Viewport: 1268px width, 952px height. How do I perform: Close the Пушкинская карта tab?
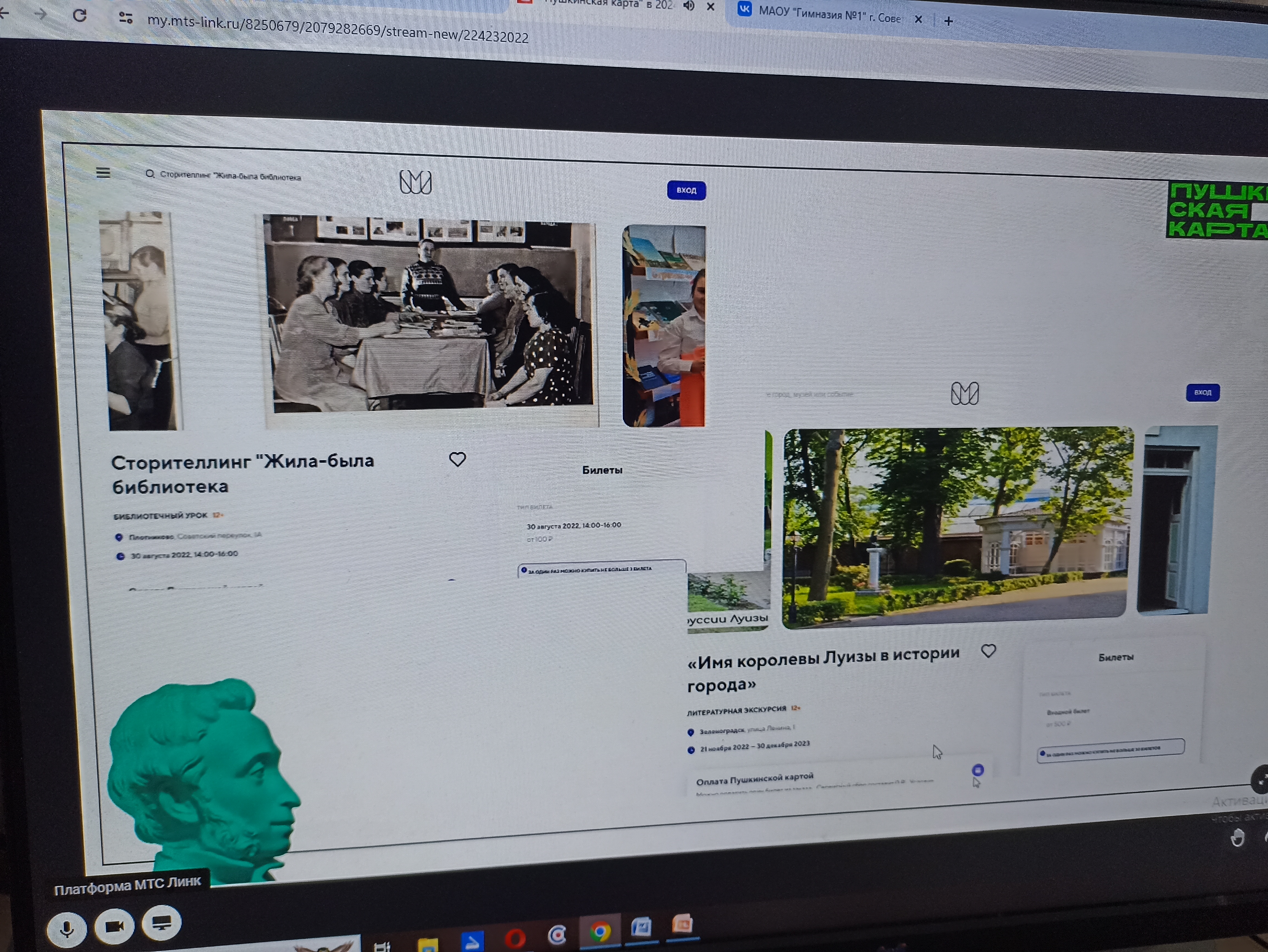coord(710,6)
